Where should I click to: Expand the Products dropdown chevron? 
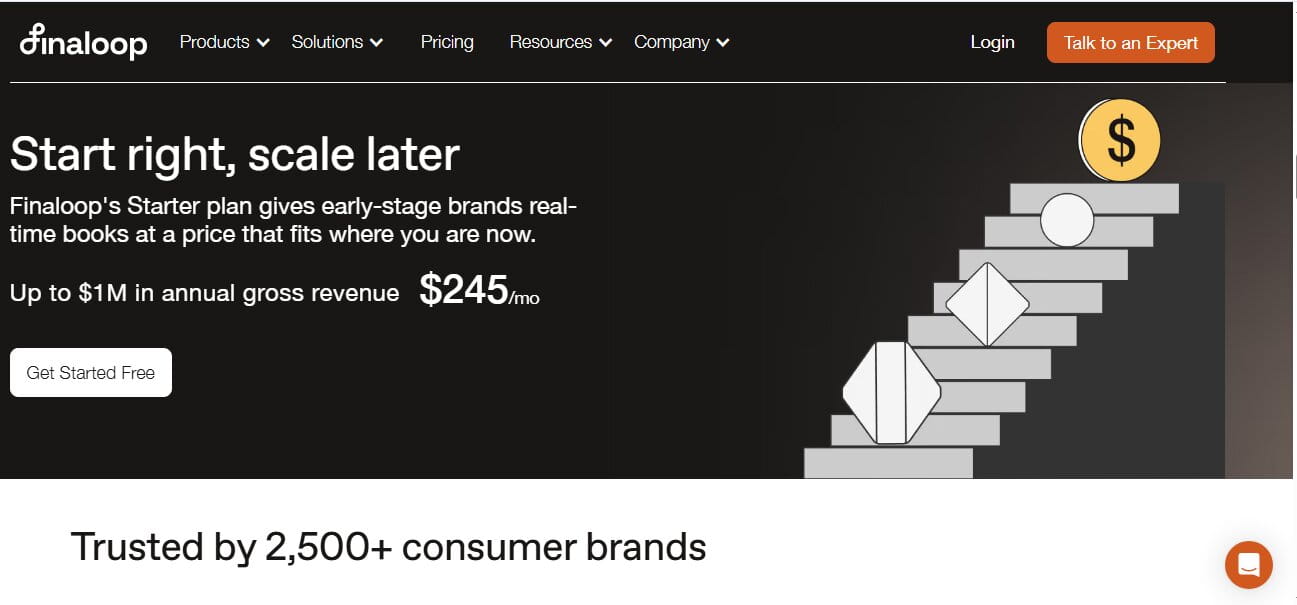(263, 43)
